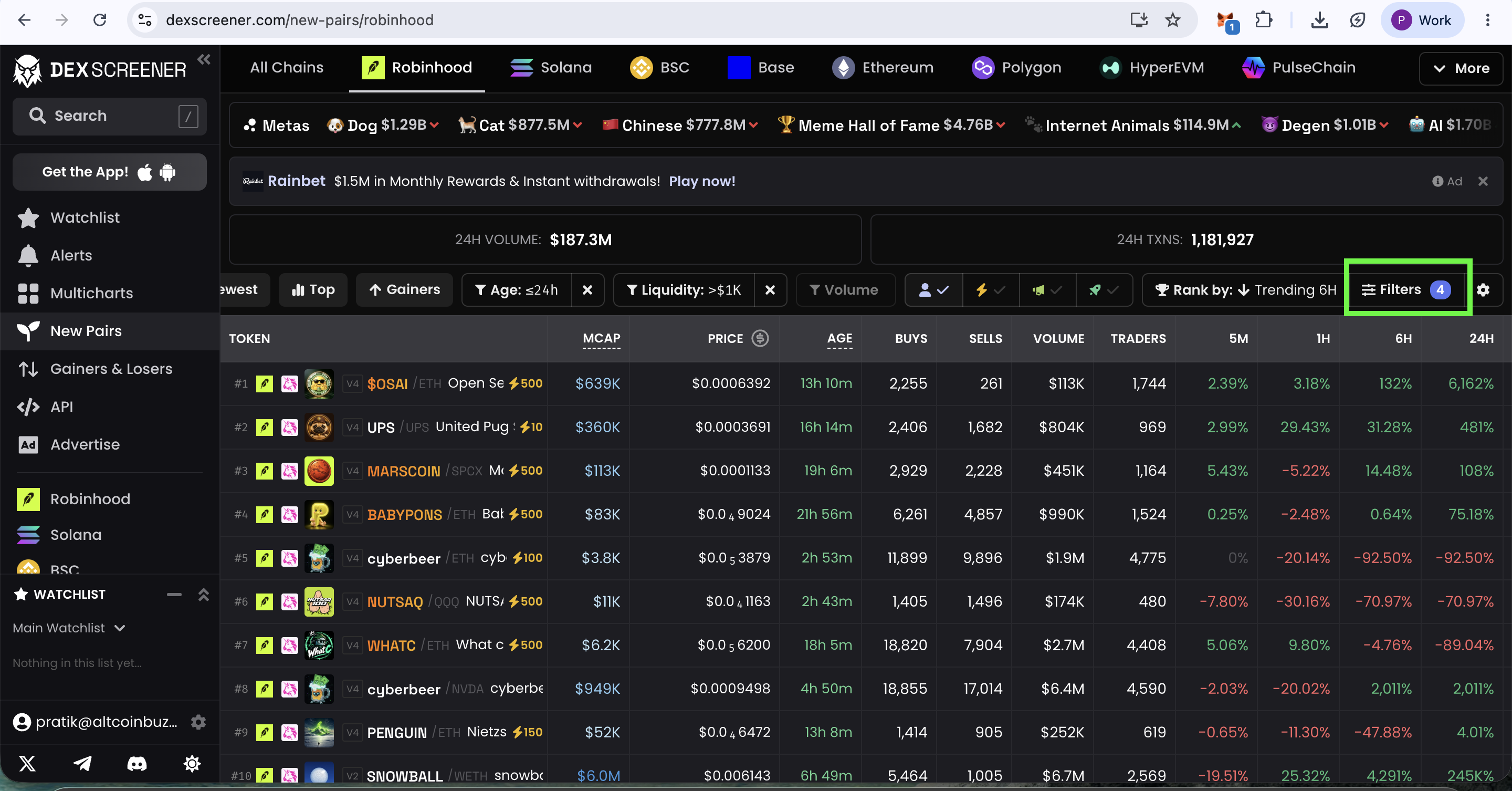Open Multicharts grid icon in the sidebar
The height and width of the screenshot is (791, 1512).
(28, 293)
